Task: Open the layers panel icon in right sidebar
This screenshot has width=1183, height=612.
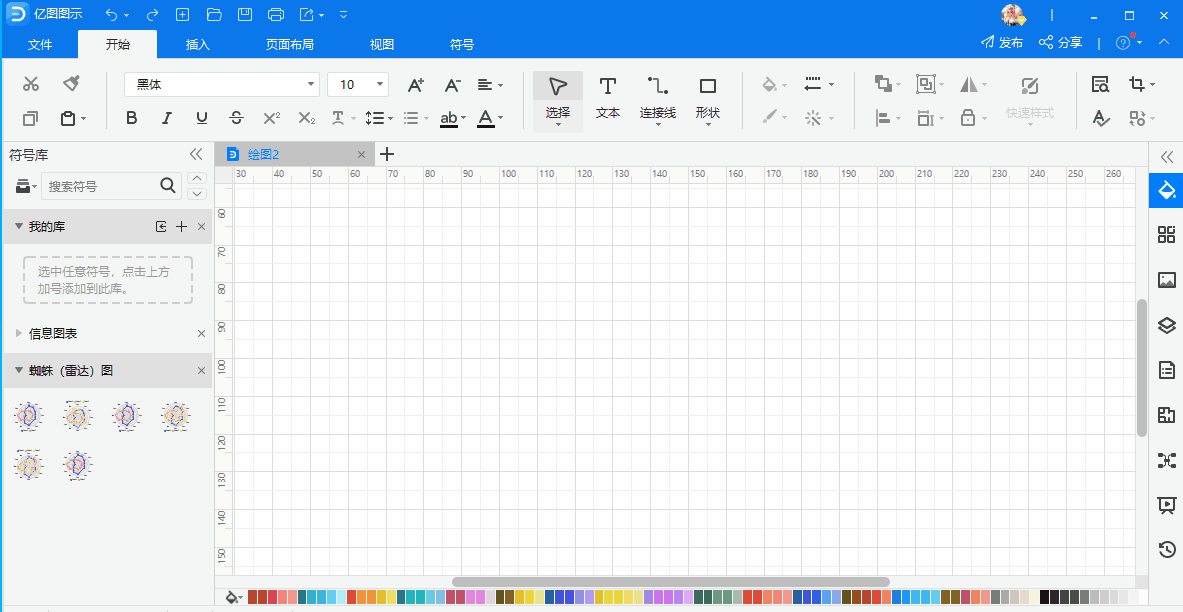Action: (1166, 325)
